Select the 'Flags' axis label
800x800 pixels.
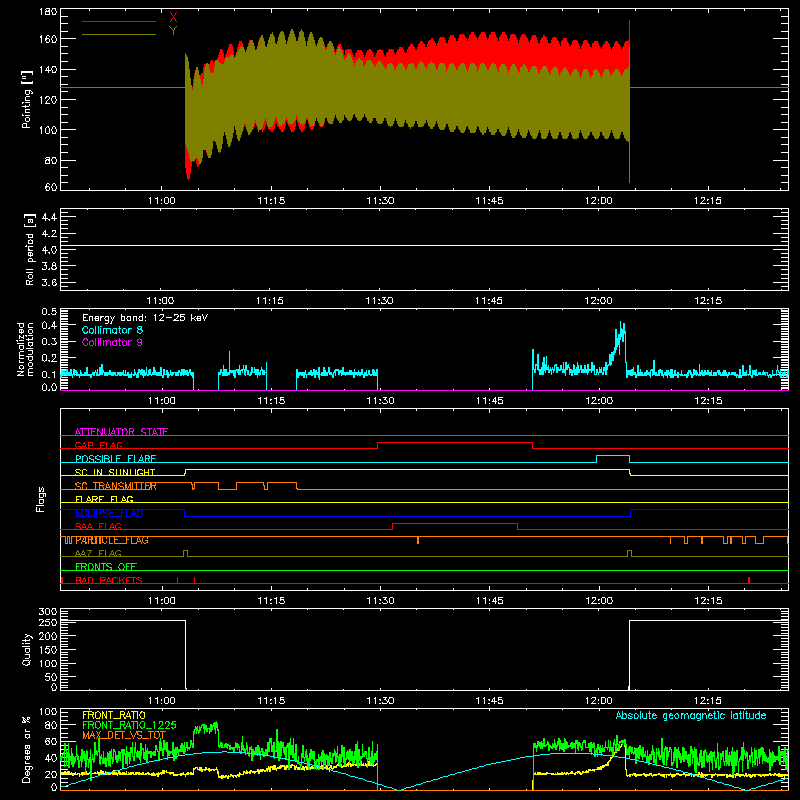tap(40, 499)
